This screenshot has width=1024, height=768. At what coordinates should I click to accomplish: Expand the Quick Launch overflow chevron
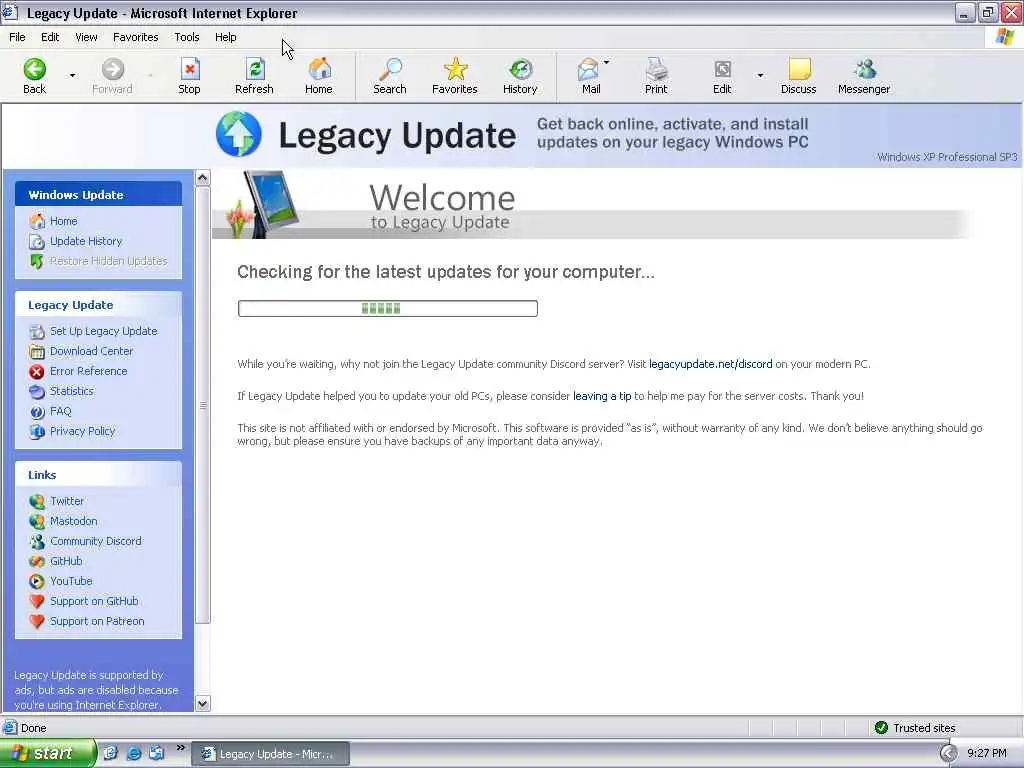181,748
